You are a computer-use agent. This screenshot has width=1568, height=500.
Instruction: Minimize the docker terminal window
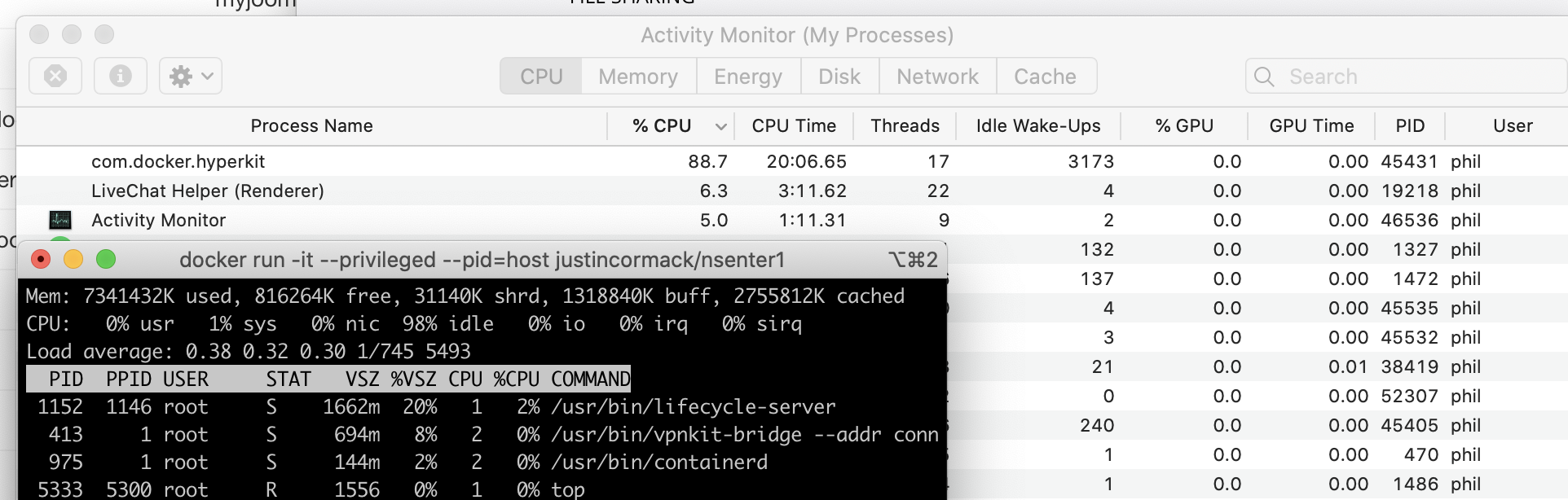coord(73,259)
